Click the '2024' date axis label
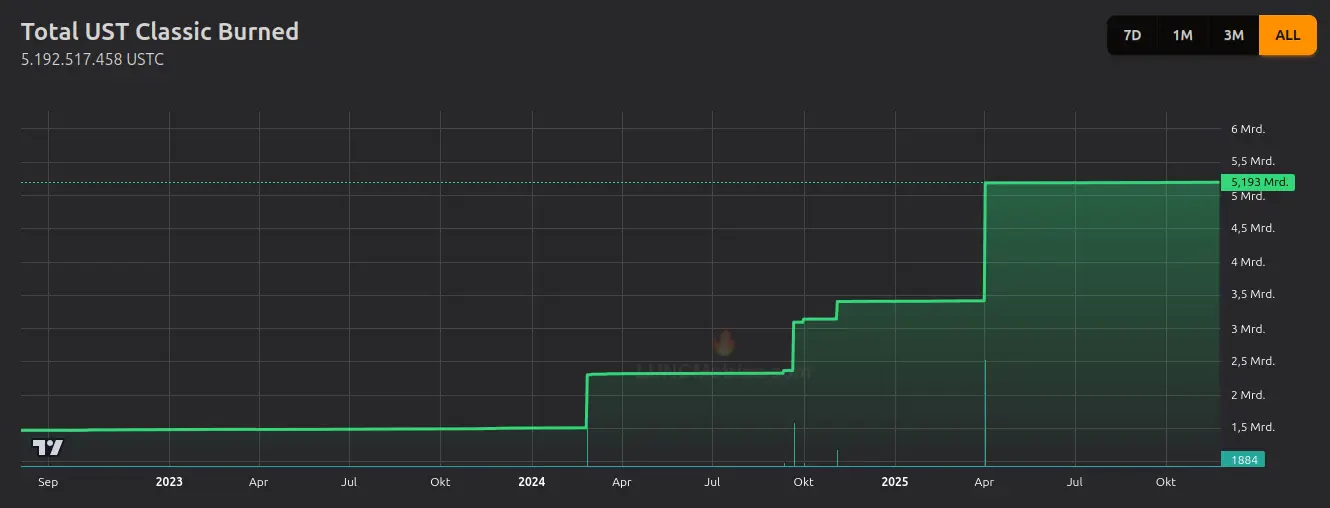 click(532, 482)
